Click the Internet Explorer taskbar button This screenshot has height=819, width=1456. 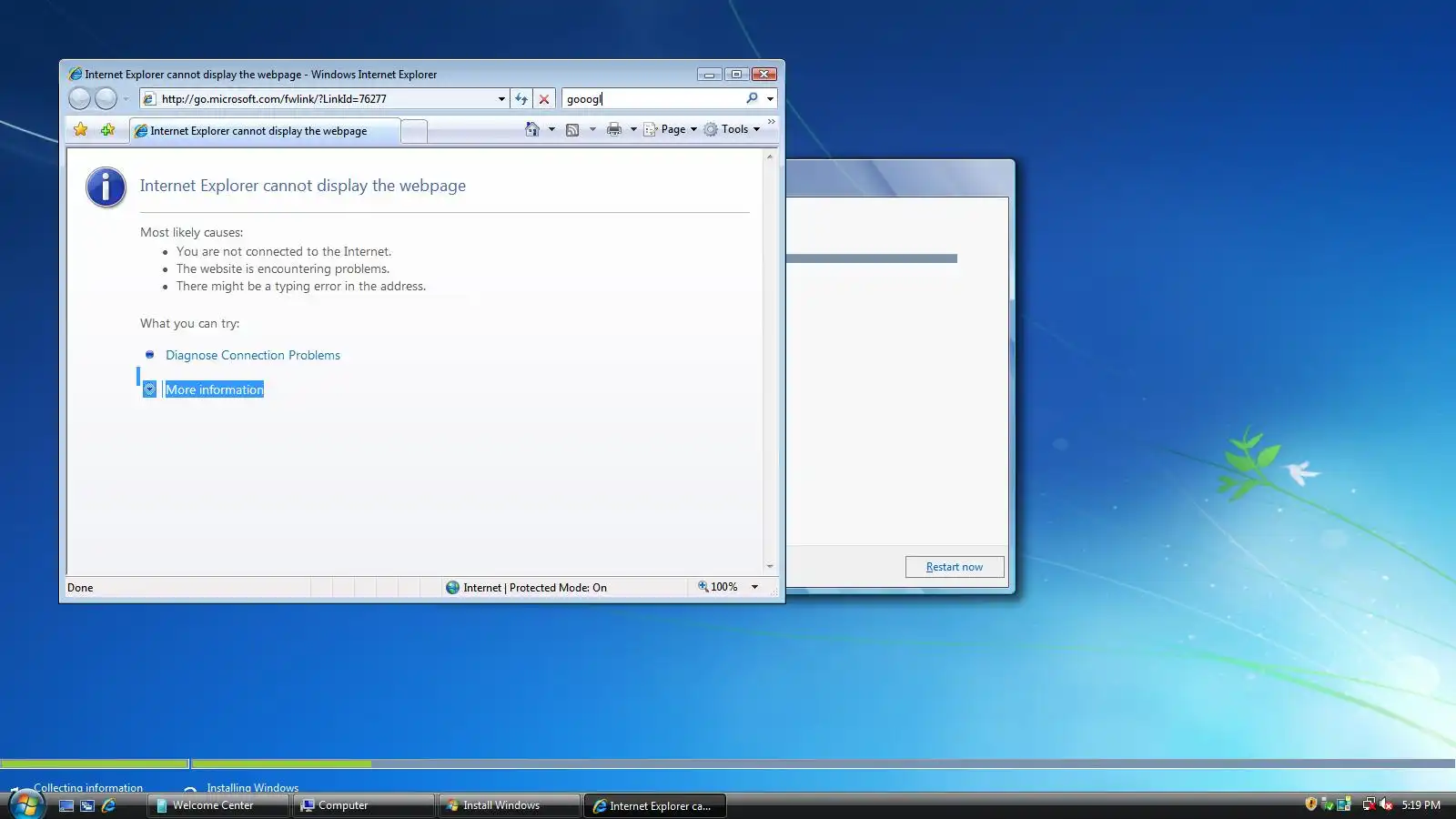click(x=655, y=805)
